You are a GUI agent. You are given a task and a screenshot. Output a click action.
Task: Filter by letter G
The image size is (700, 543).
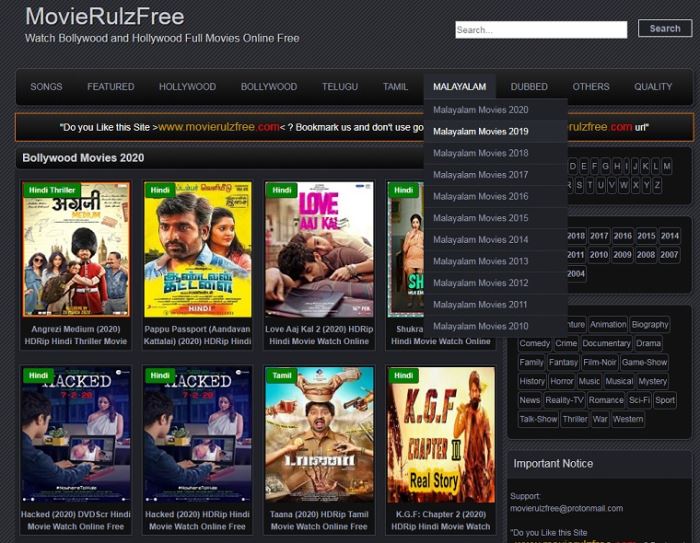[x=605, y=166]
